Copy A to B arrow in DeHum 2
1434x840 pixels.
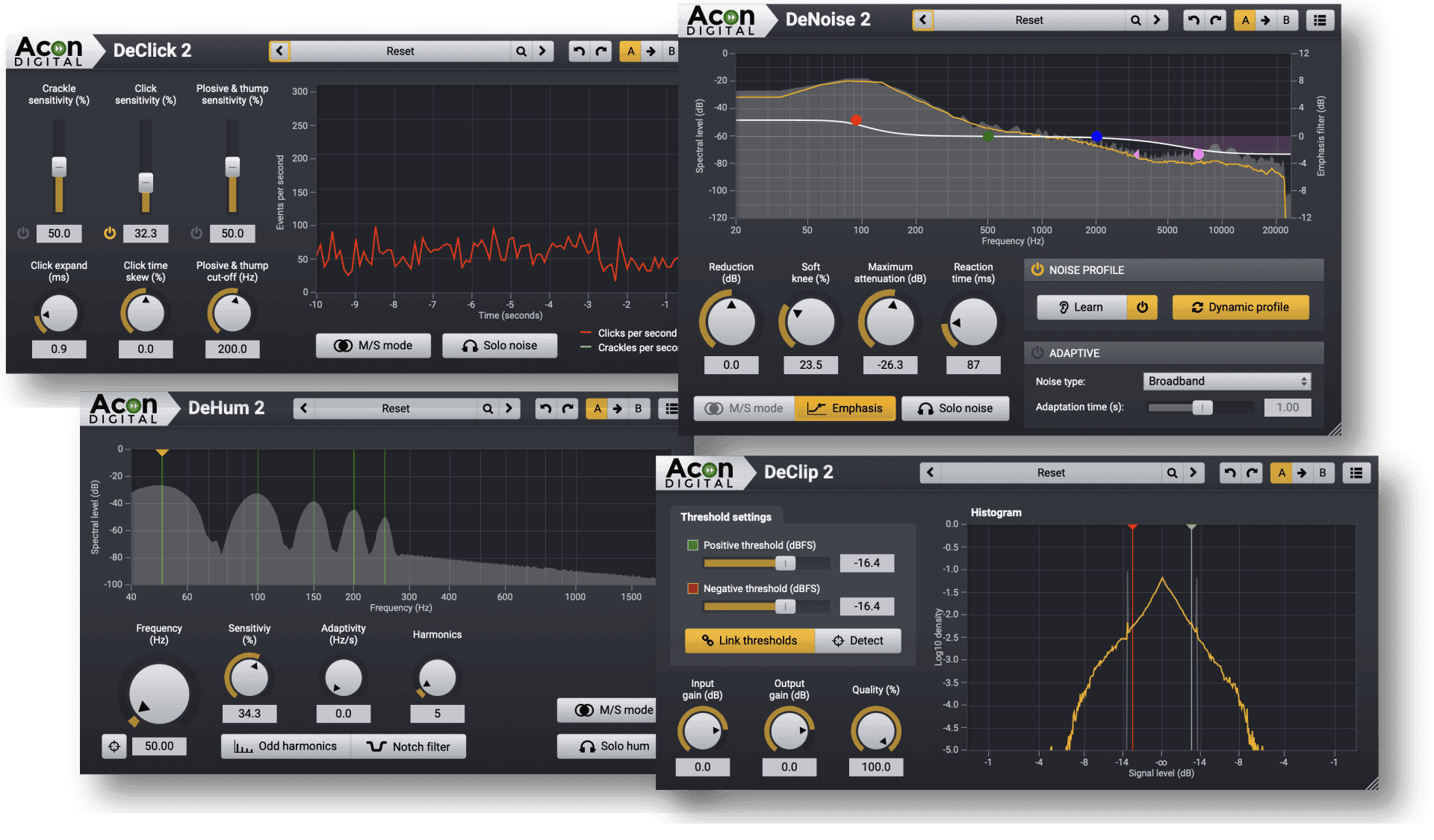pyautogui.click(x=618, y=408)
